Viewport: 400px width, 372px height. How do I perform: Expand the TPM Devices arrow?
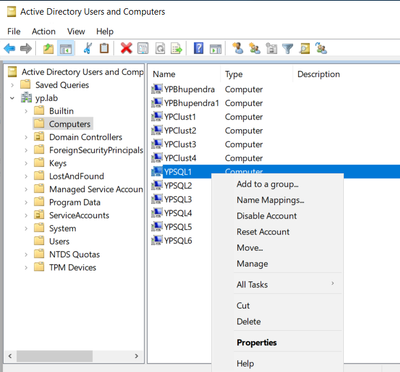(26, 268)
